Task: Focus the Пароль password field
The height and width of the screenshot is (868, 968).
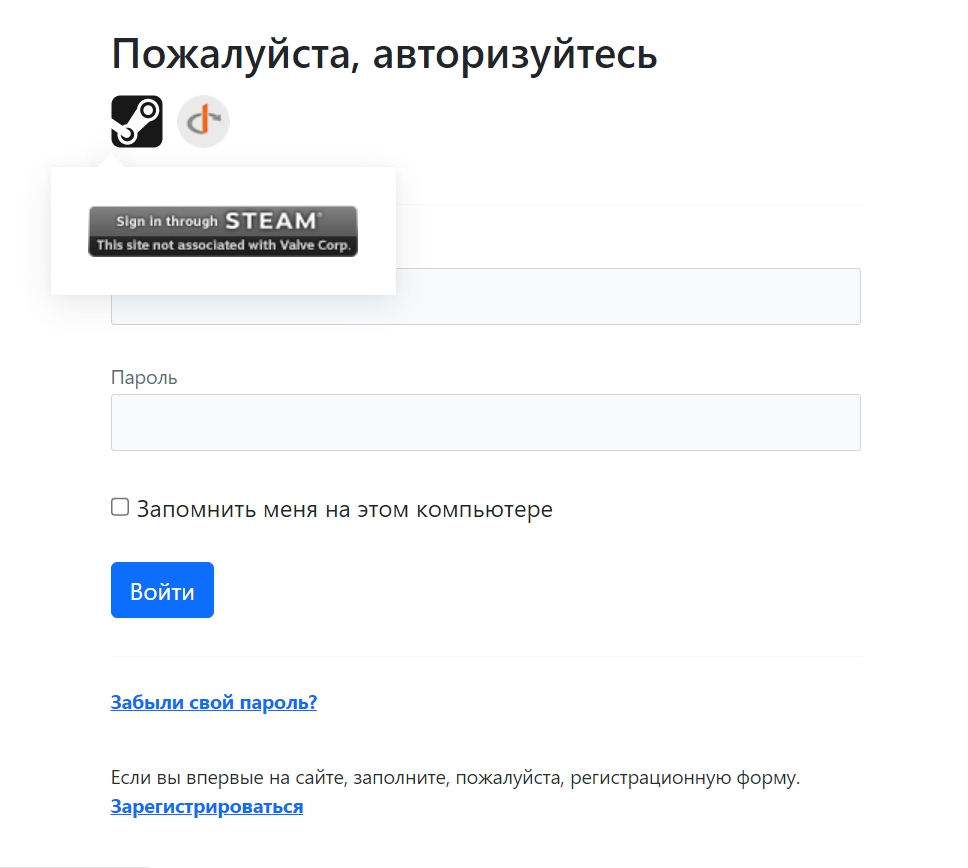Action: (485, 422)
